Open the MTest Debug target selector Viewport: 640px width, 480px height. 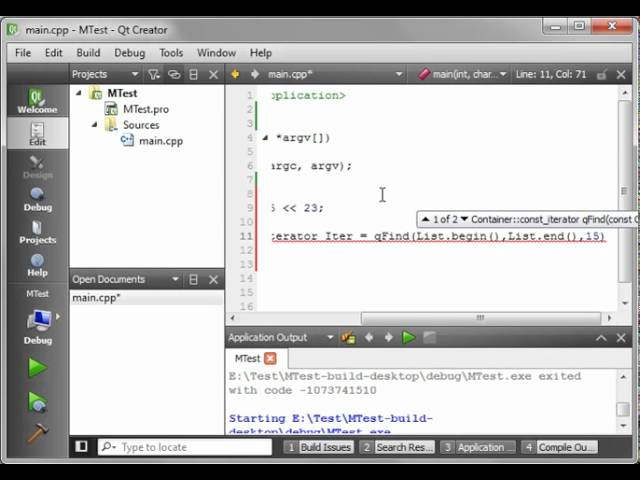tap(38, 322)
